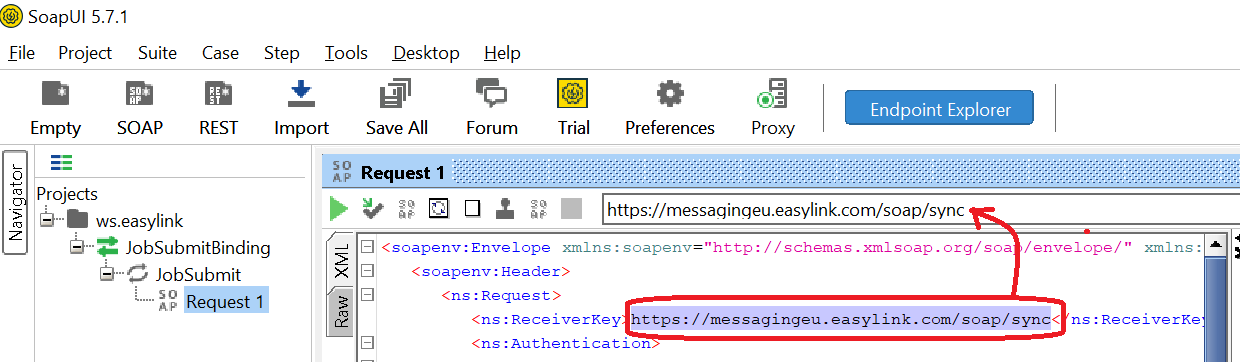The image size is (1240, 362).
Task: Select JobSubmit operation in the tree
Action: pos(197,274)
